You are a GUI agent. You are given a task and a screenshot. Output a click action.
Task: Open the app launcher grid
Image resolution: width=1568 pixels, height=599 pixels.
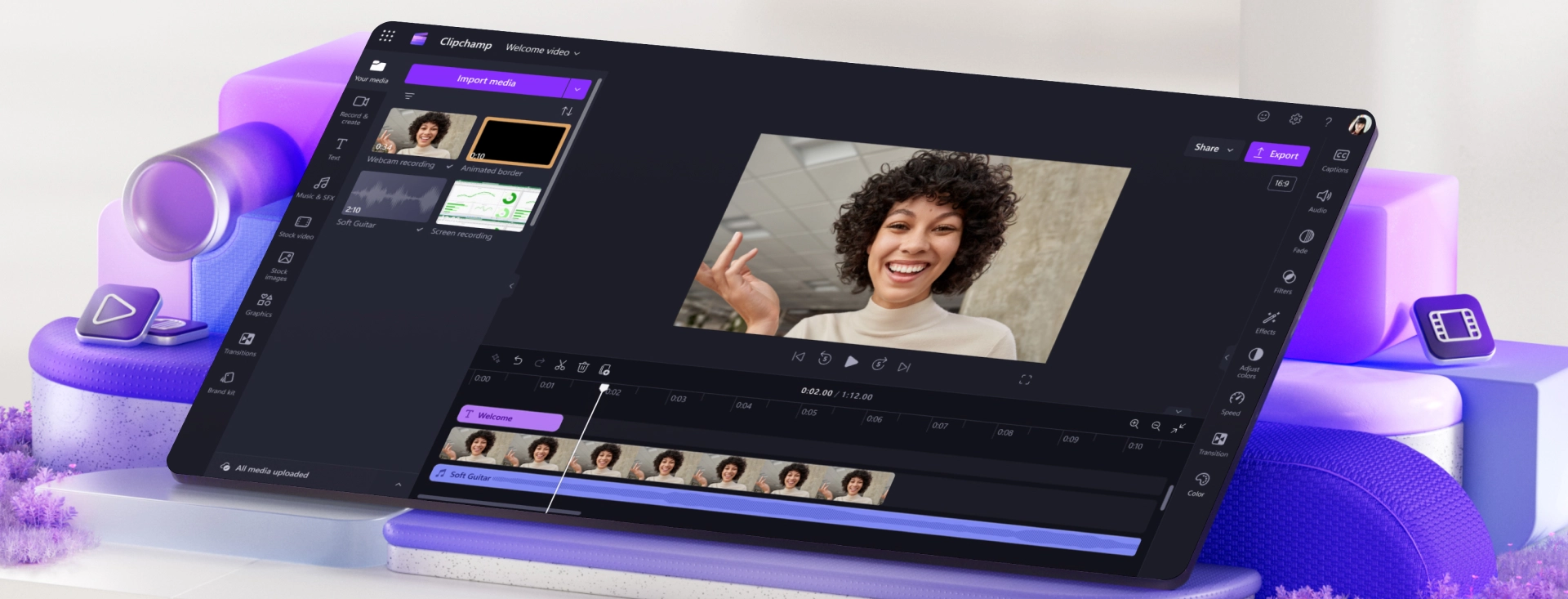tap(387, 35)
